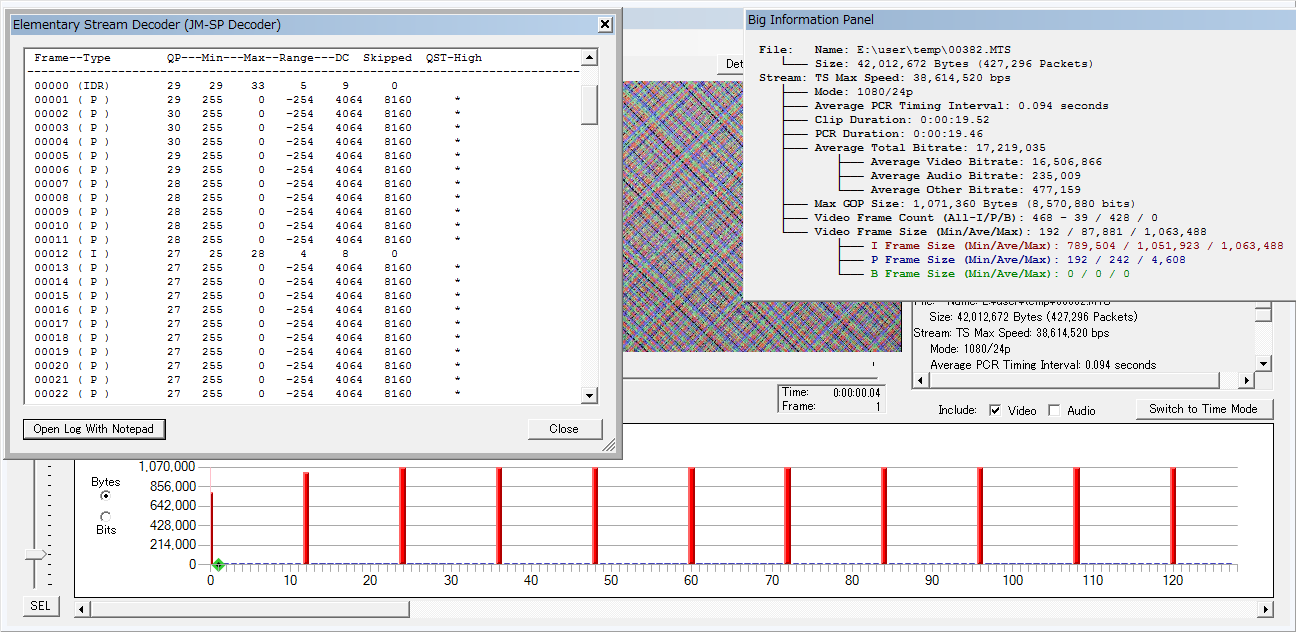Screen dimensions: 1296x632
Task: Close the Elementary Stream Decoder window via X
Action: click(x=605, y=25)
